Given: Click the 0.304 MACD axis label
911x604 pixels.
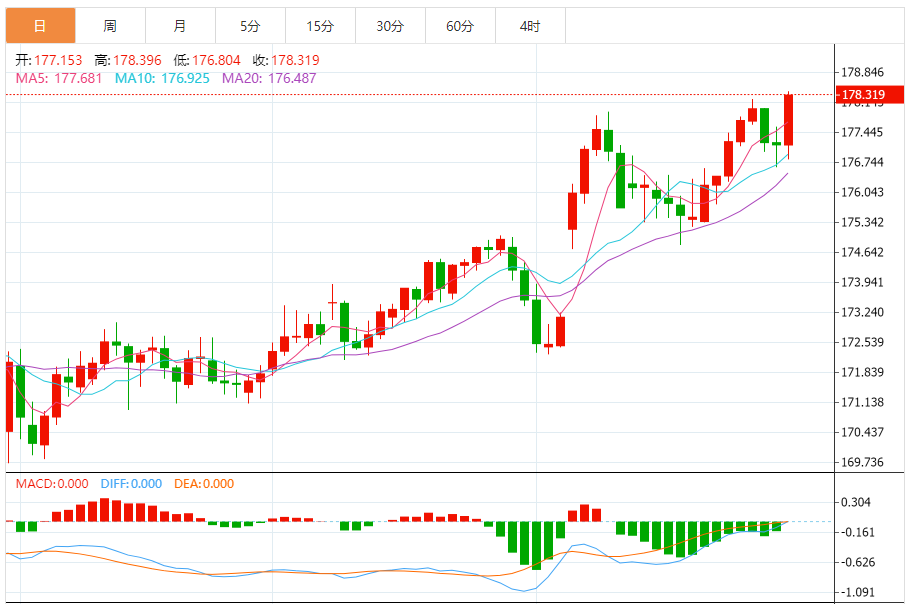Looking at the screenshot, I should click(x=857, y=503).
